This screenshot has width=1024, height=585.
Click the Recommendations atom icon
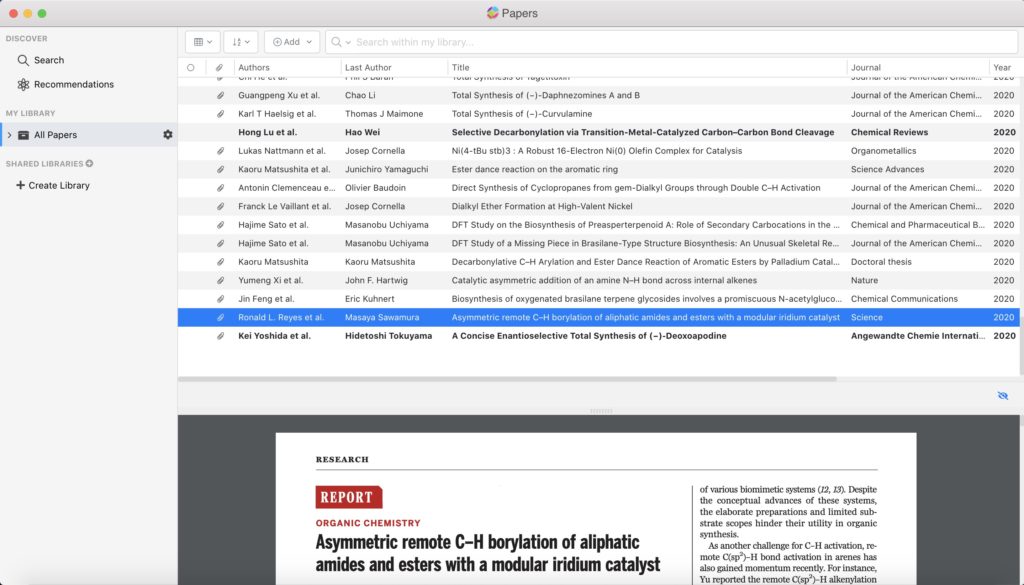(24, 84)
